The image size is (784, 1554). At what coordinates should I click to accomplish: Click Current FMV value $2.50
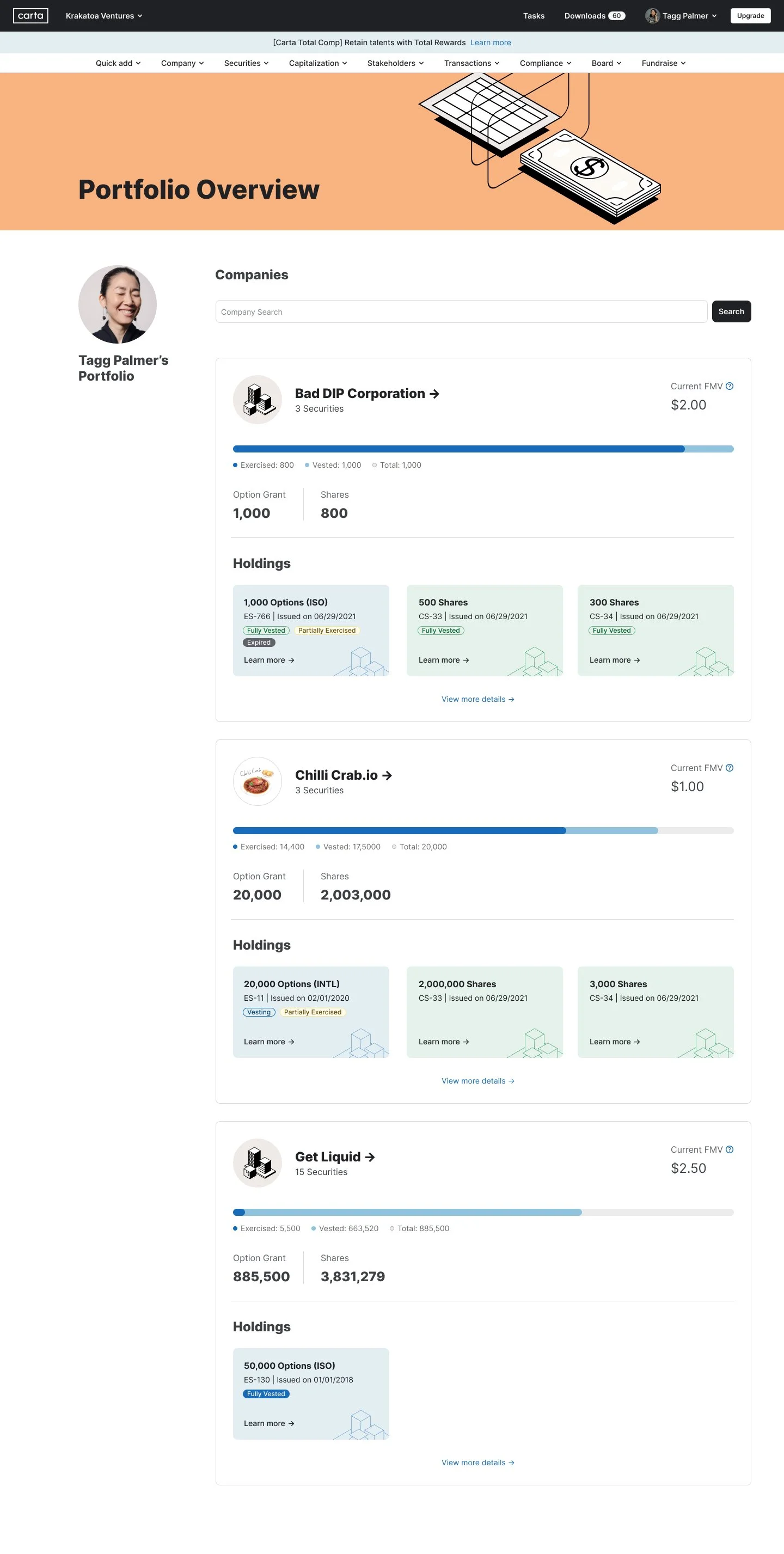pos(688,1168)
